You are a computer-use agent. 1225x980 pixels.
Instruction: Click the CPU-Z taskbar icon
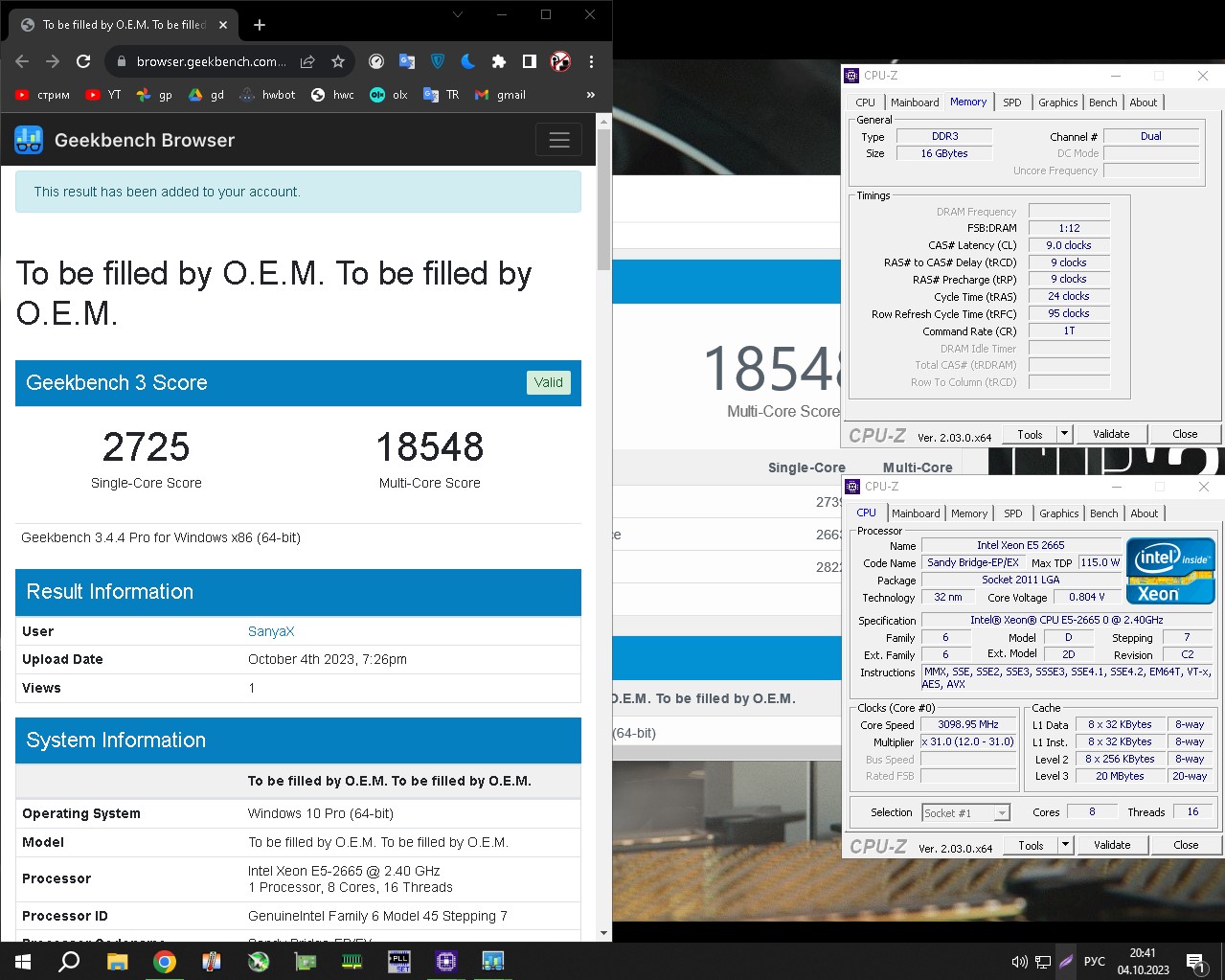(x=445, y=961)
